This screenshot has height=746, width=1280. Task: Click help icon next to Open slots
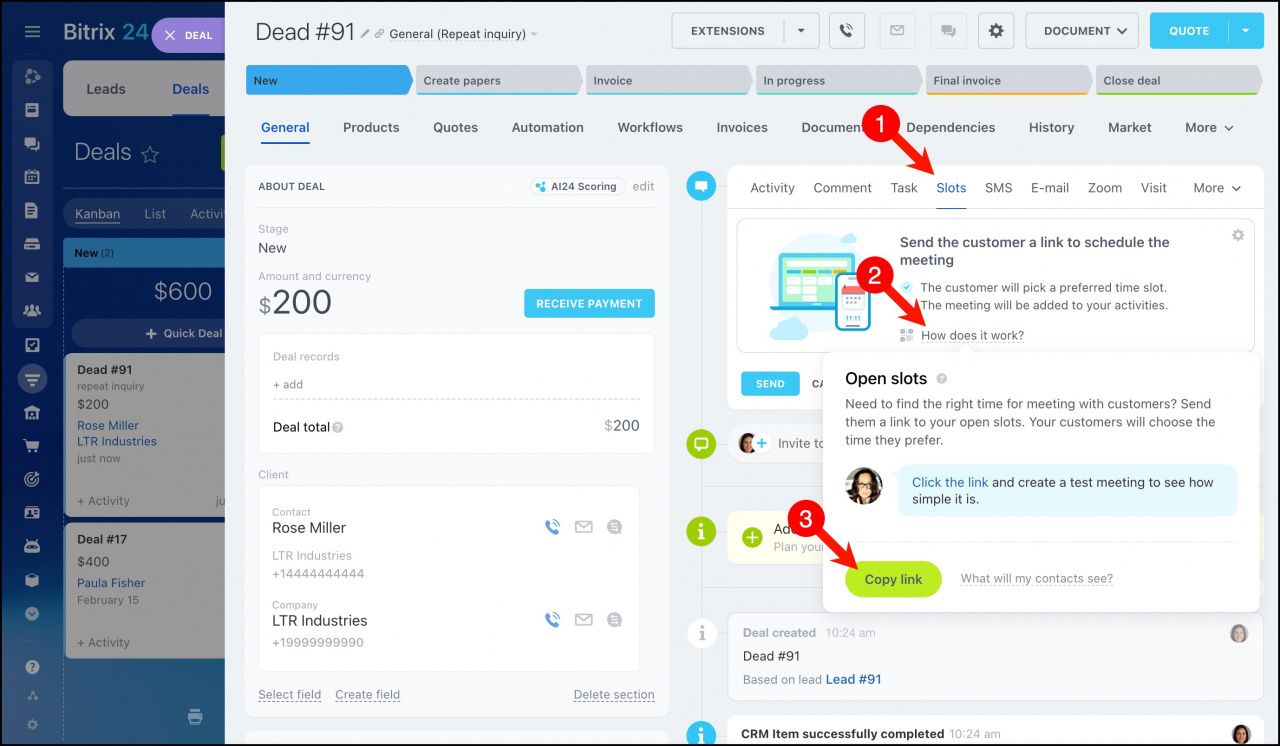tap(942, 379)
